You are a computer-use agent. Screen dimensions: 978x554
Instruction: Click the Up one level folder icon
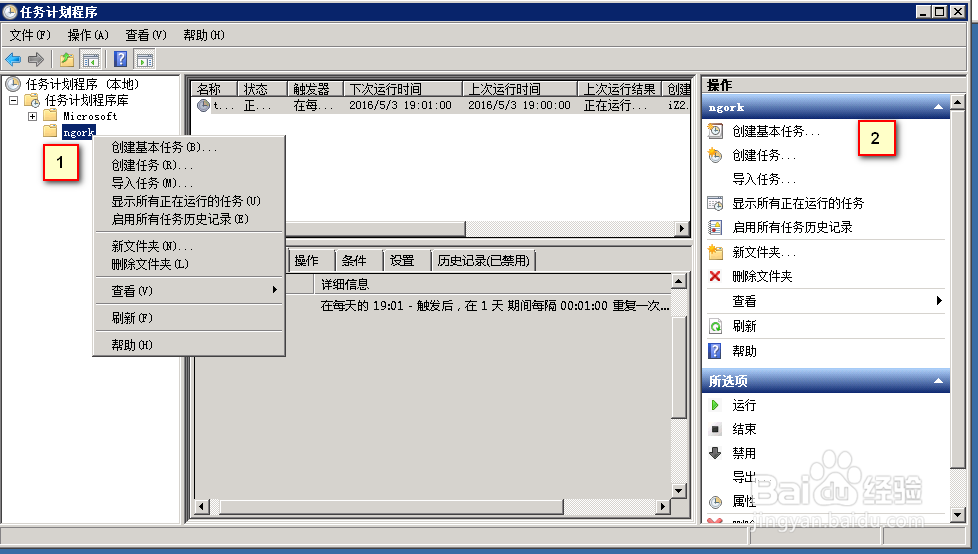pos(67,60)
